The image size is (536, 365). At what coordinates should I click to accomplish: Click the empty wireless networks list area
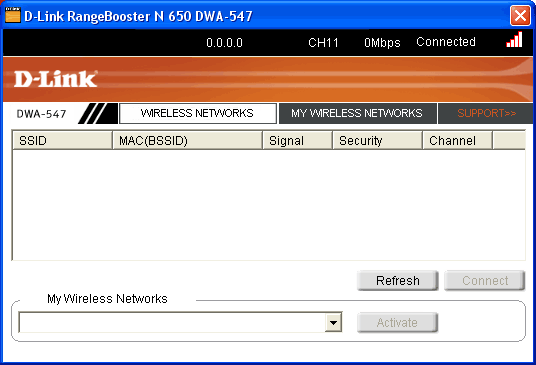point(269,205)
